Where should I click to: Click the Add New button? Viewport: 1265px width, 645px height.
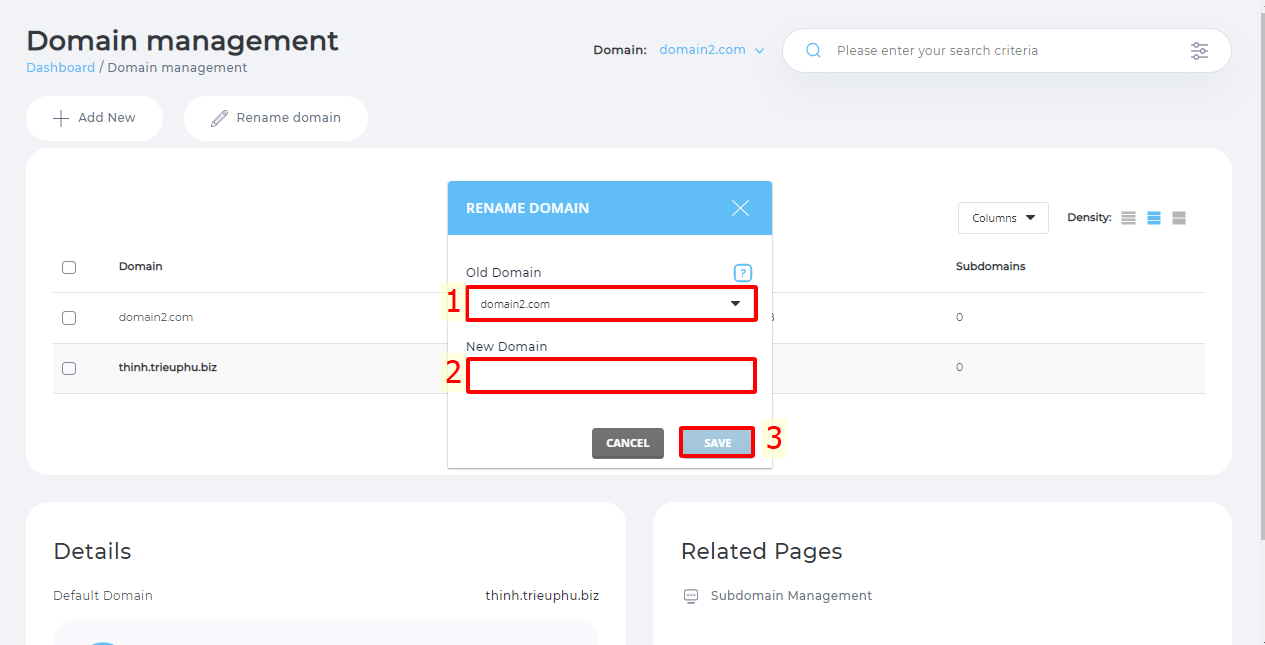94,118
